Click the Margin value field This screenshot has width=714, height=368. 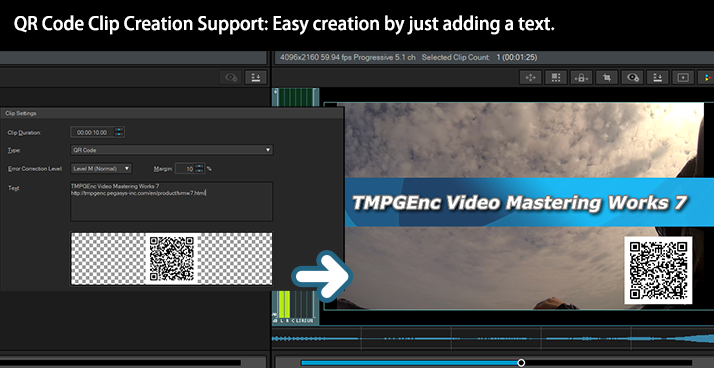[185, 169]
